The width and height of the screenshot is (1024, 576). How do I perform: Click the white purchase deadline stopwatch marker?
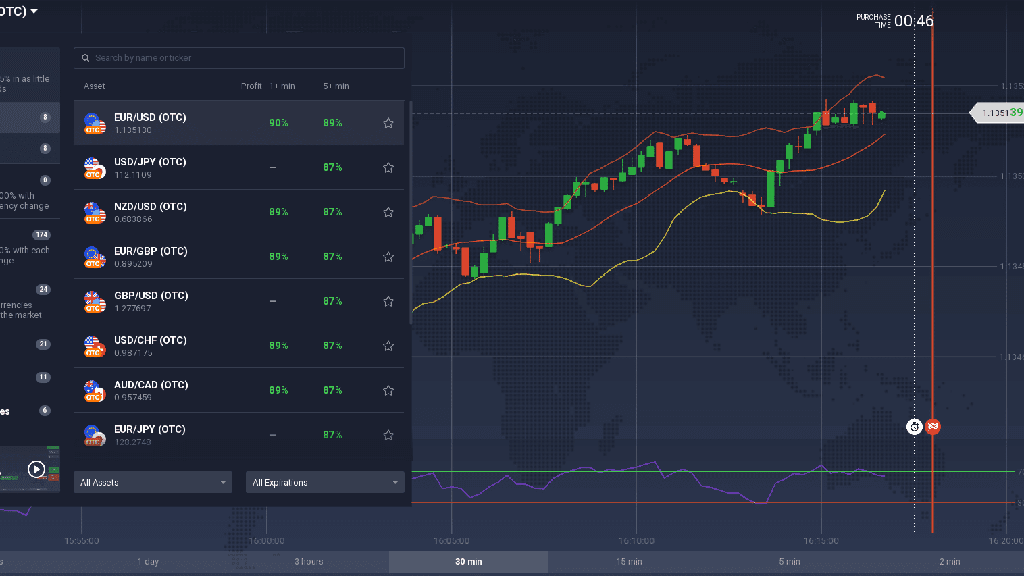(x=914, y=426)
